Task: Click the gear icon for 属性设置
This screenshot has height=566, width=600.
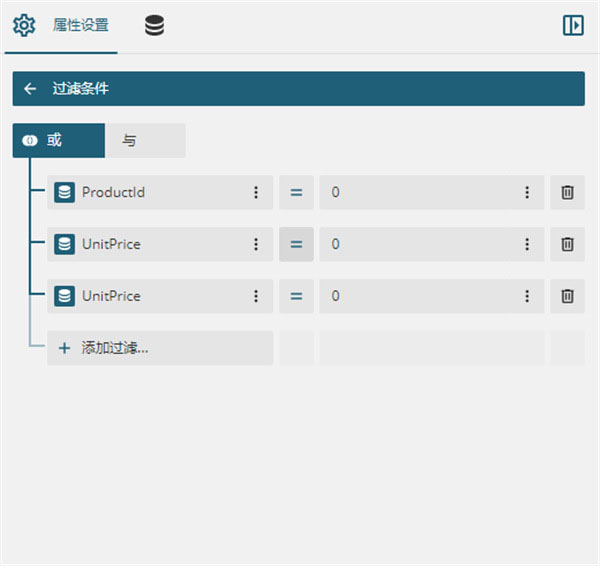Action: point(24,26)
